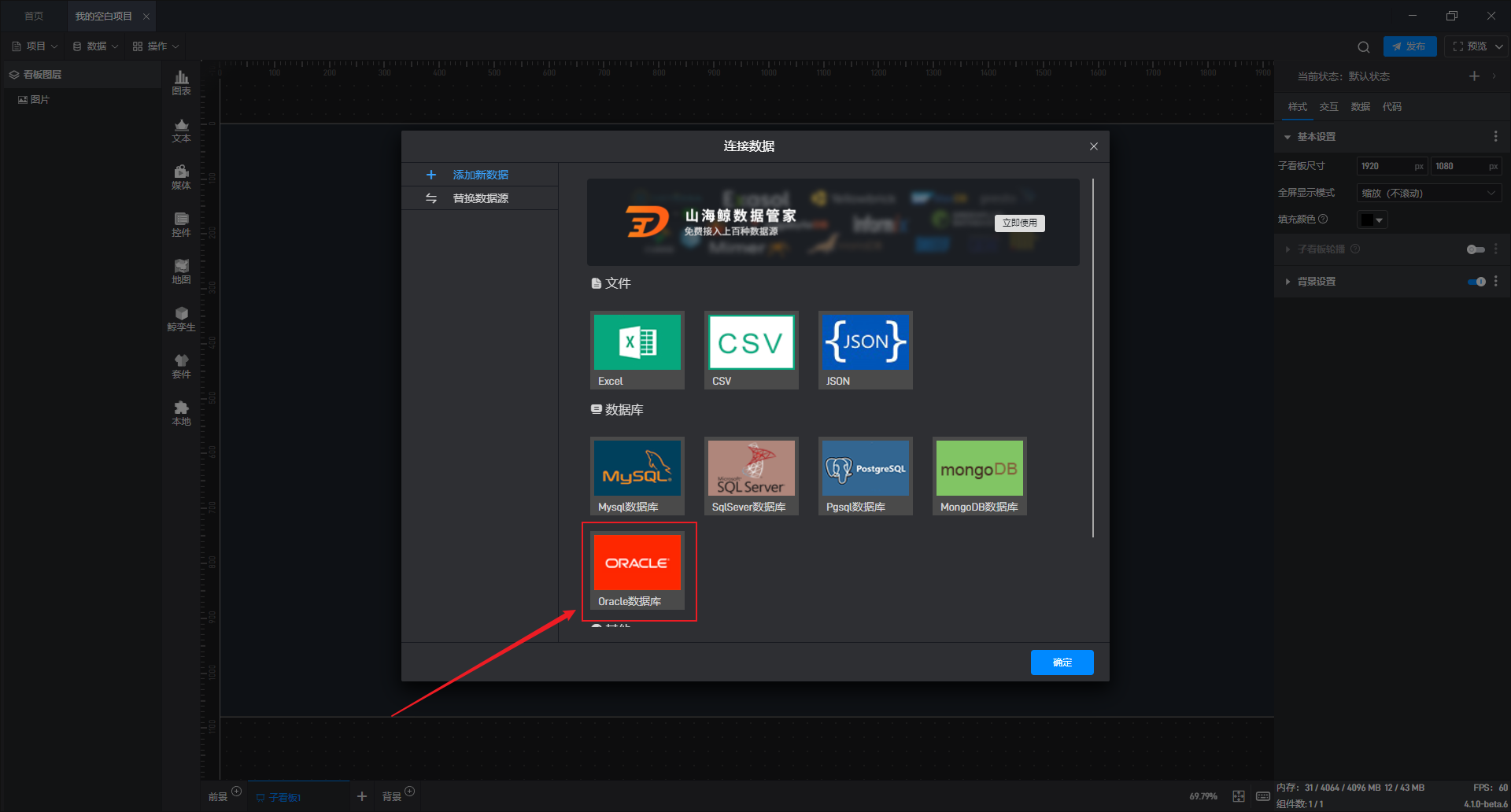Viewport: 1511px width, 812px height.
Task: Add a new sub-board with plus icon
Action: pos(362,796)
